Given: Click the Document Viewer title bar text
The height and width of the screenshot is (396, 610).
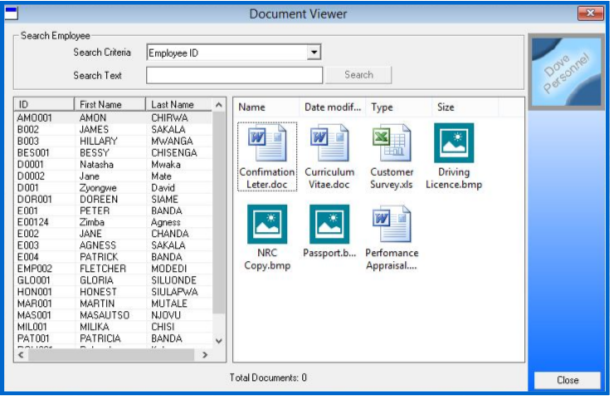Looking at the screenshot, I should pos(298,14).
